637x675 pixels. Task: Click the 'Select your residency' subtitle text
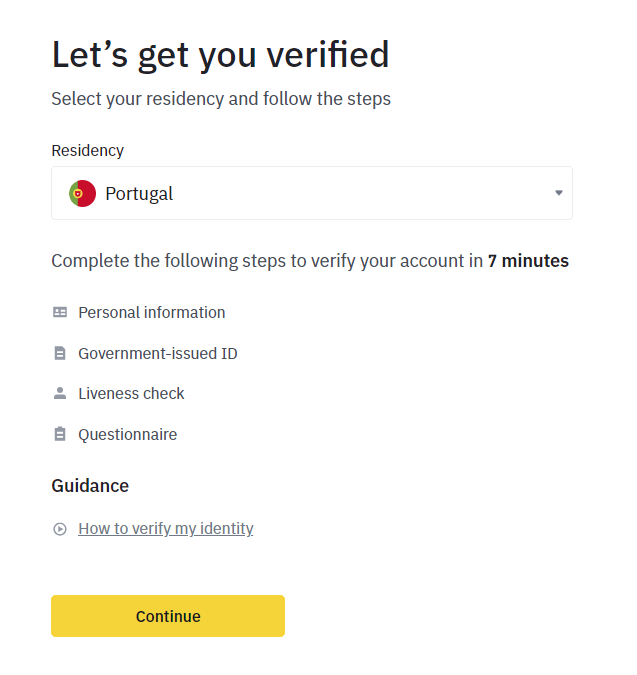coord(220,99)
